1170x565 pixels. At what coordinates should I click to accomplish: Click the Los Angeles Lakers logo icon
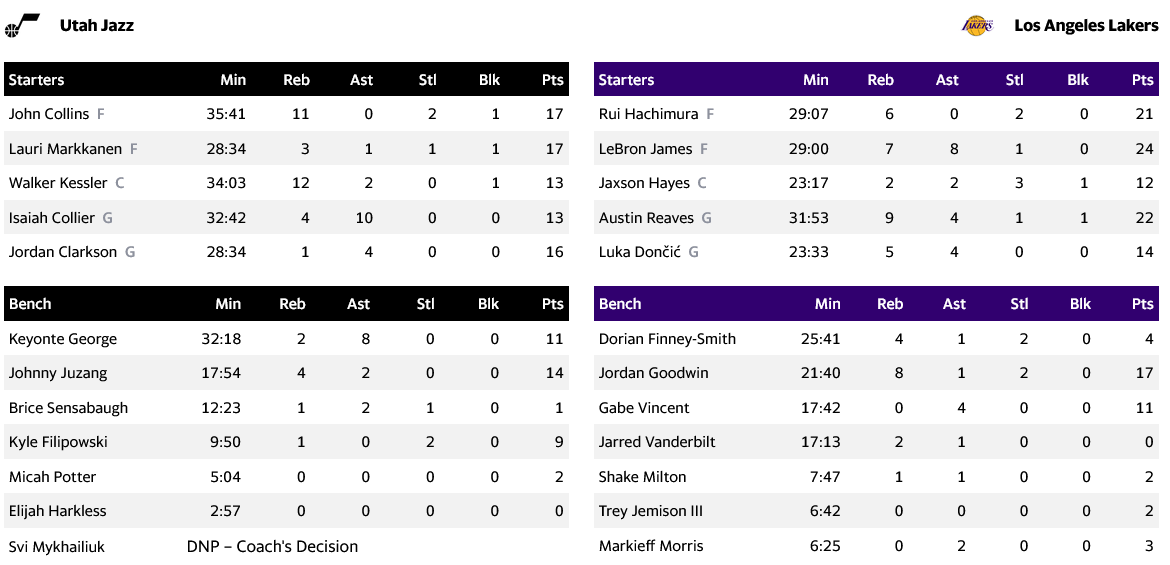pos(976,25)
